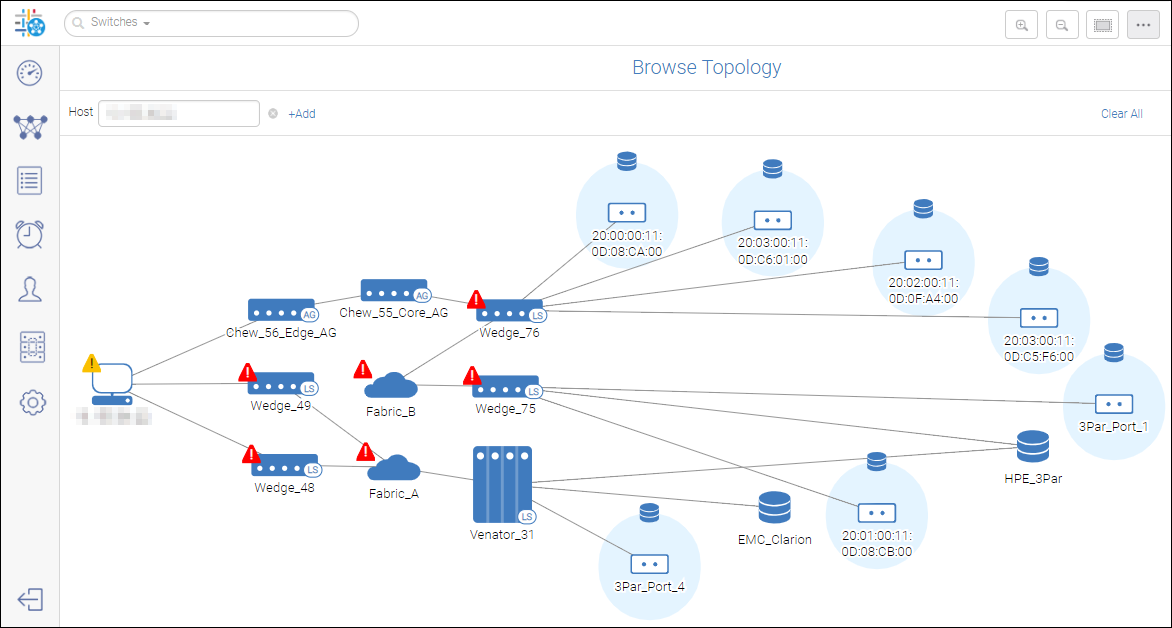
Task: Click the zoom out magnifier button
Action: 1062,26
